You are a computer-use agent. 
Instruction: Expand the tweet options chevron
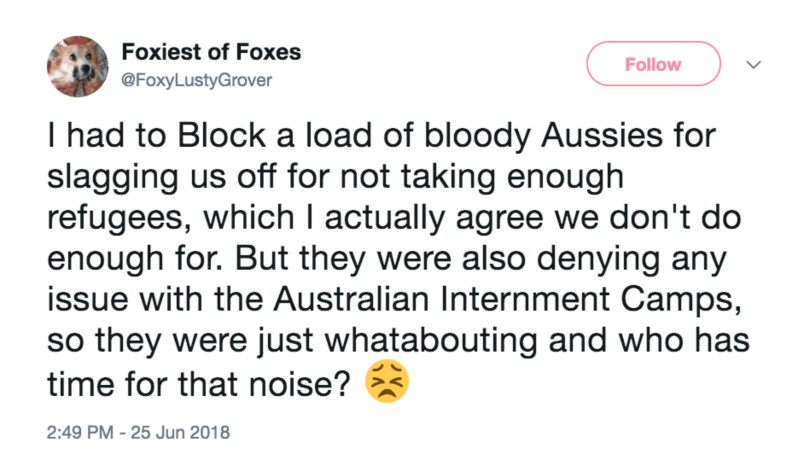coord(754,64)
